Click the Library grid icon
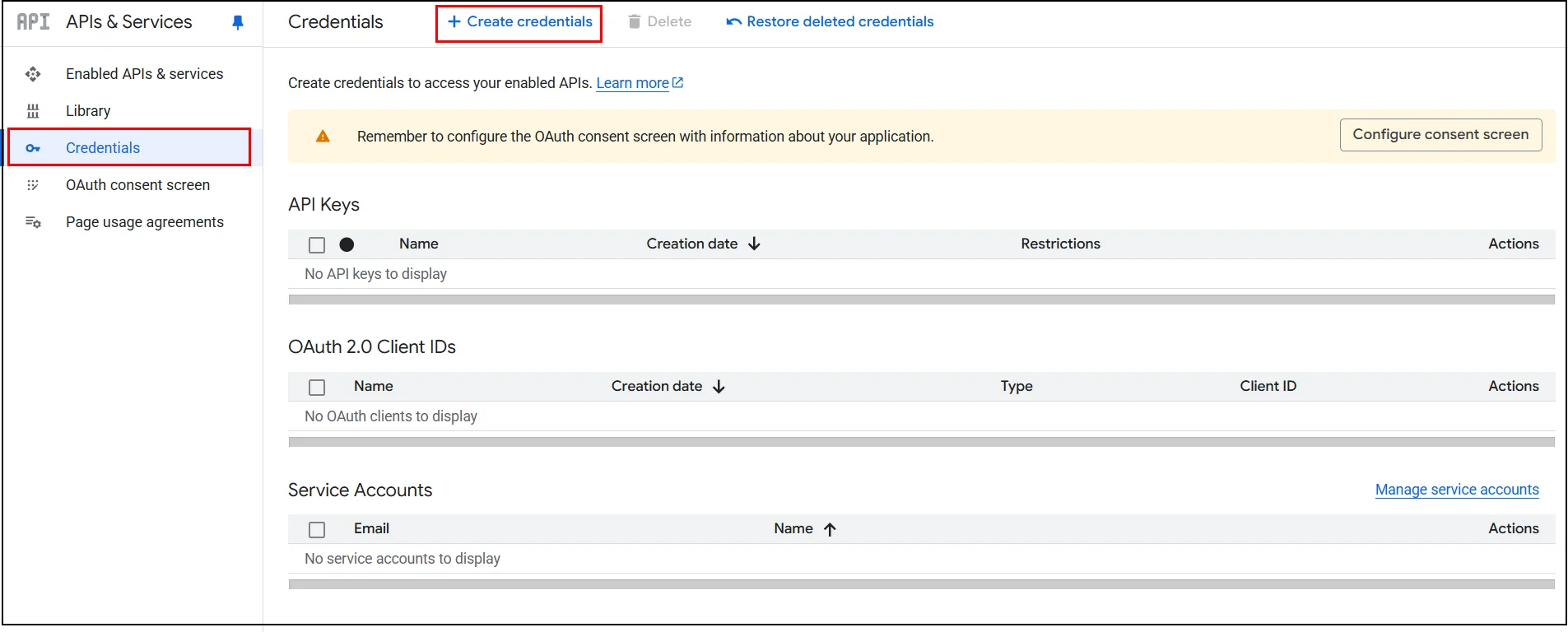The height and width of the screenshot is (632, 1568). [33, 111]
